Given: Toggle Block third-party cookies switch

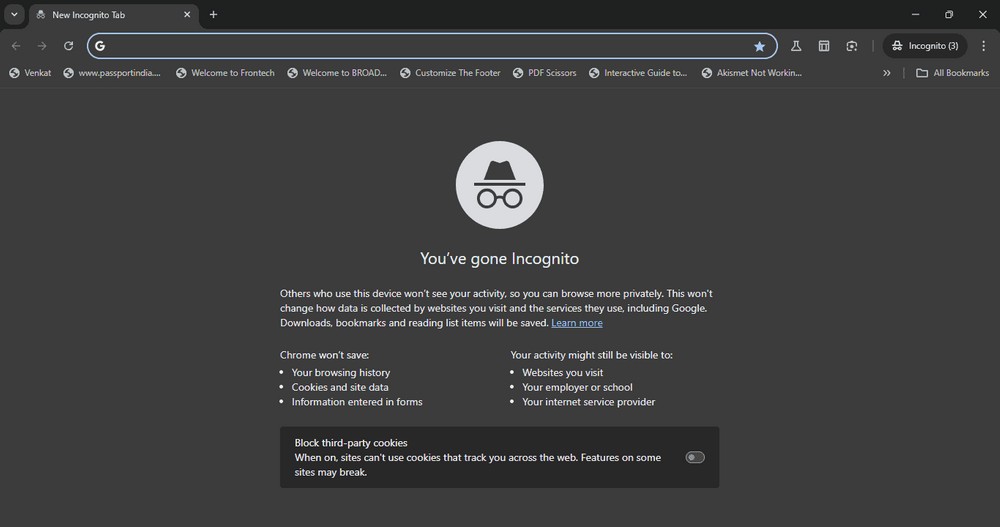Looking at the screenshot, I should (x=695, y=457).
